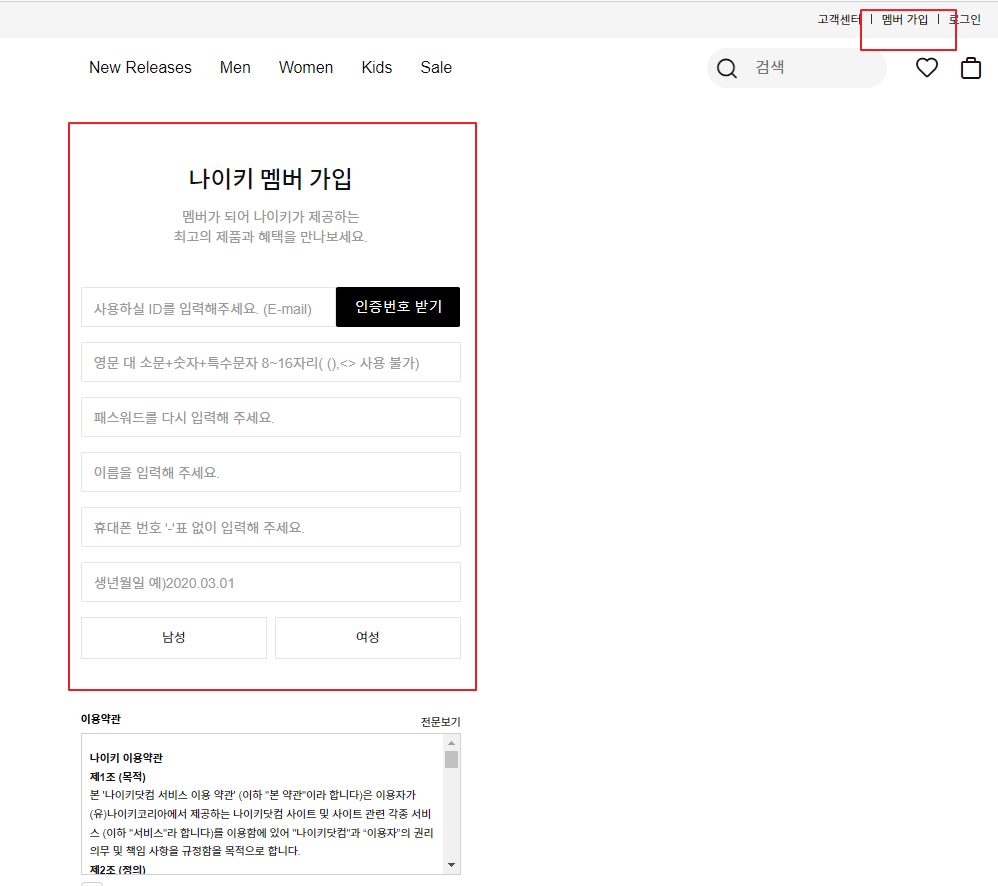
Task: Go to 고객센터 customer center link
Action: tap(839, 20)
